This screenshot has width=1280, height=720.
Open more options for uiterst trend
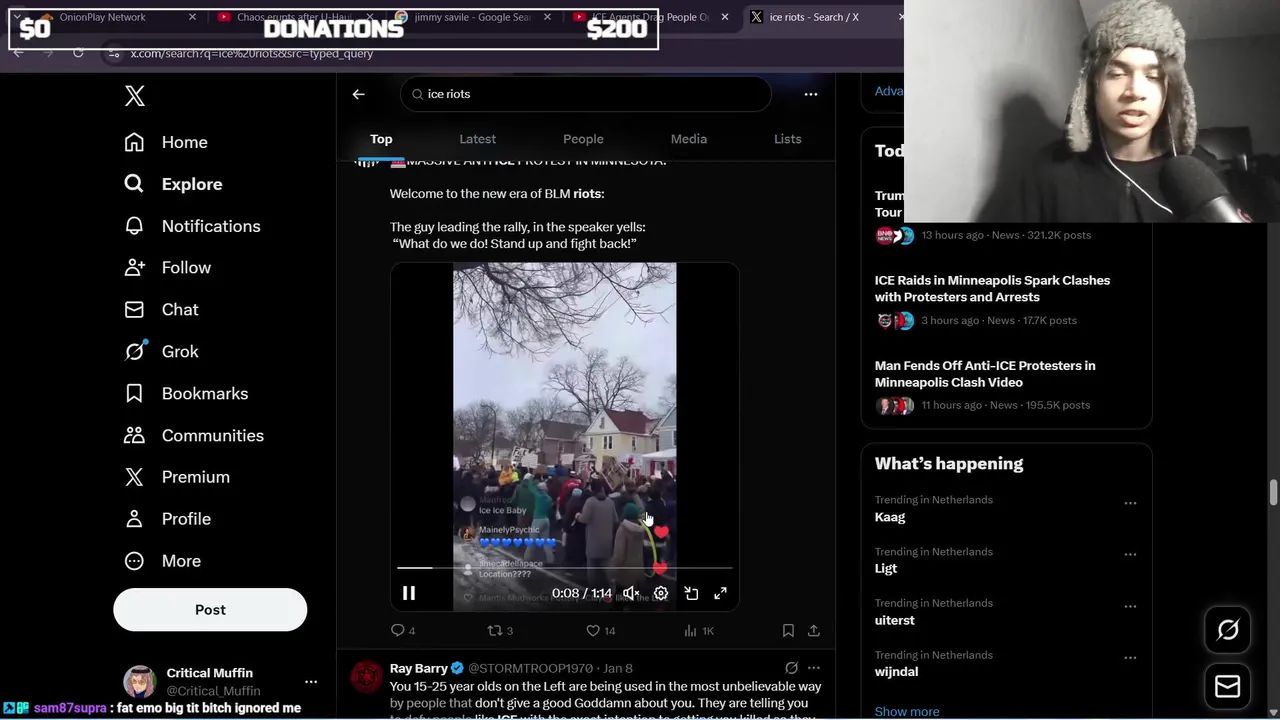(x=1130, y=607)
